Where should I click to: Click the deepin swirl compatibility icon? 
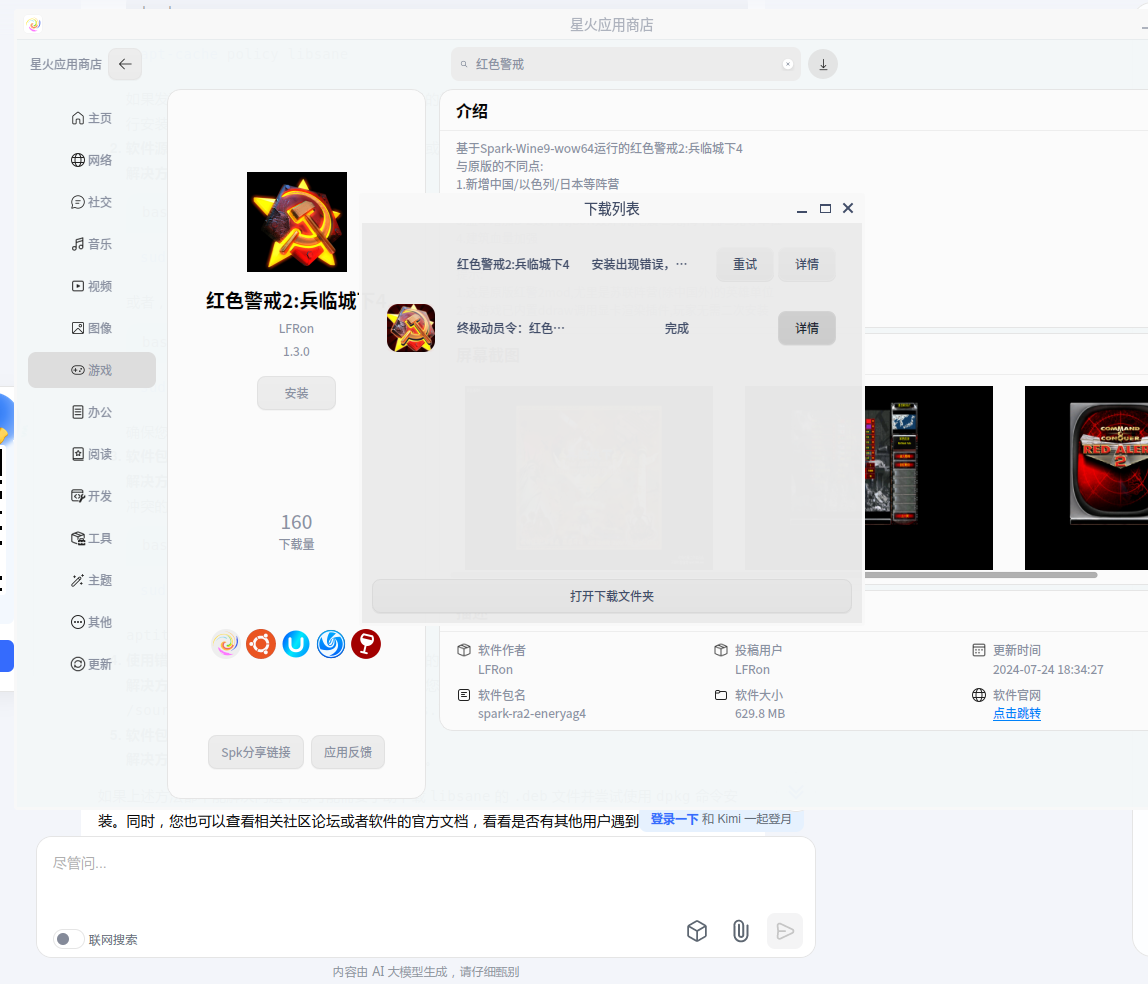click(x=331, y=644)
